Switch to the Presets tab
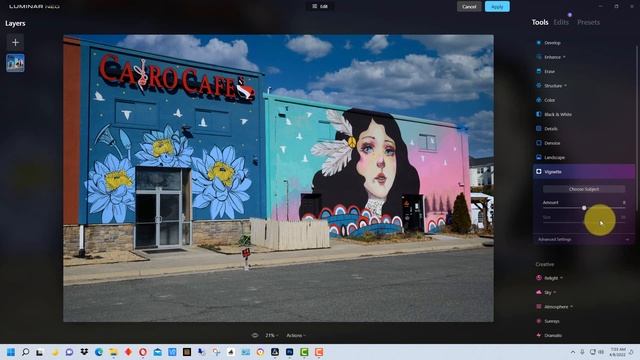 (x=588, y=22)
